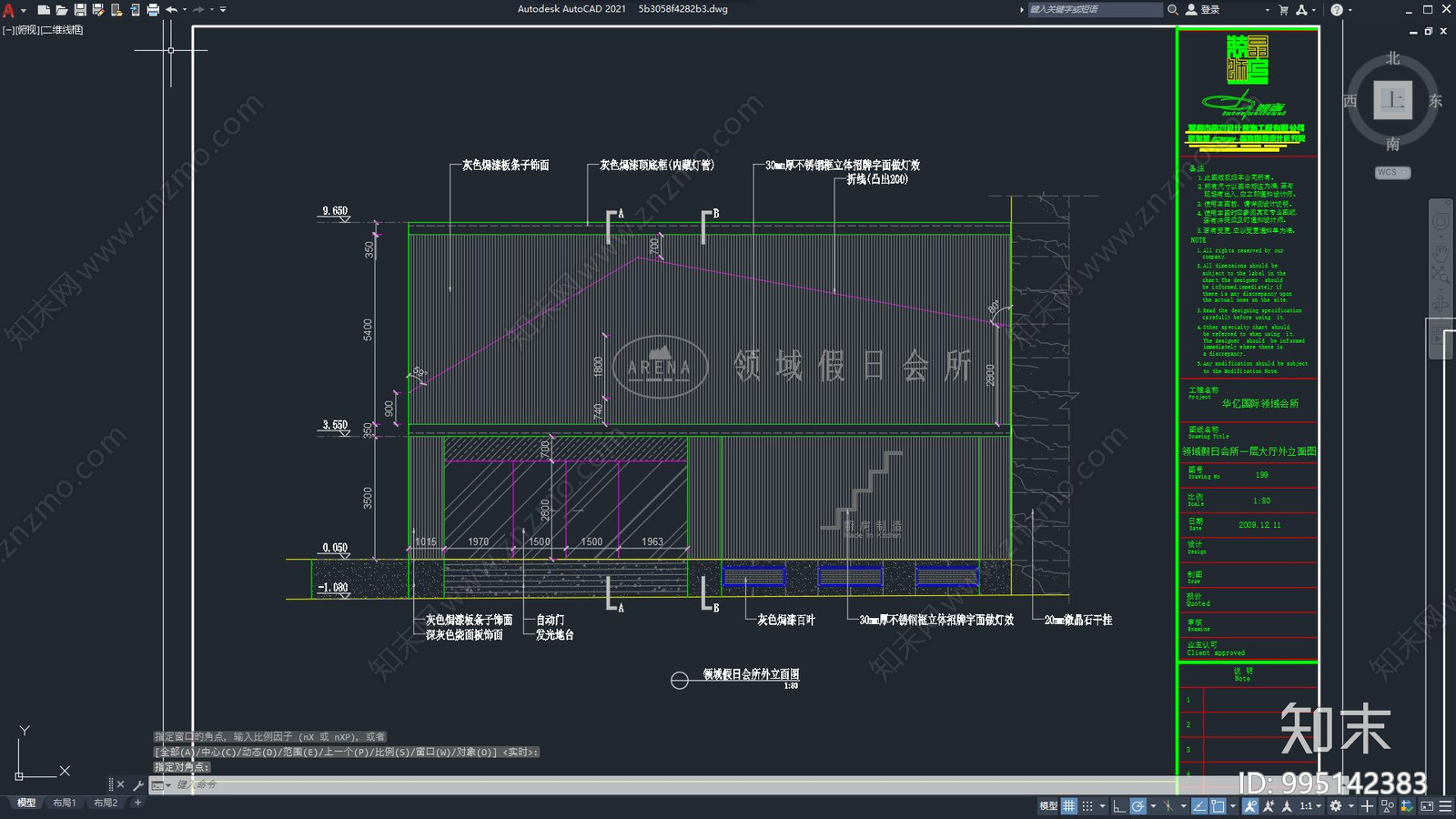
Task: Expand the Help menu dropdown arrow
Action: click(x=1350, y=9)
